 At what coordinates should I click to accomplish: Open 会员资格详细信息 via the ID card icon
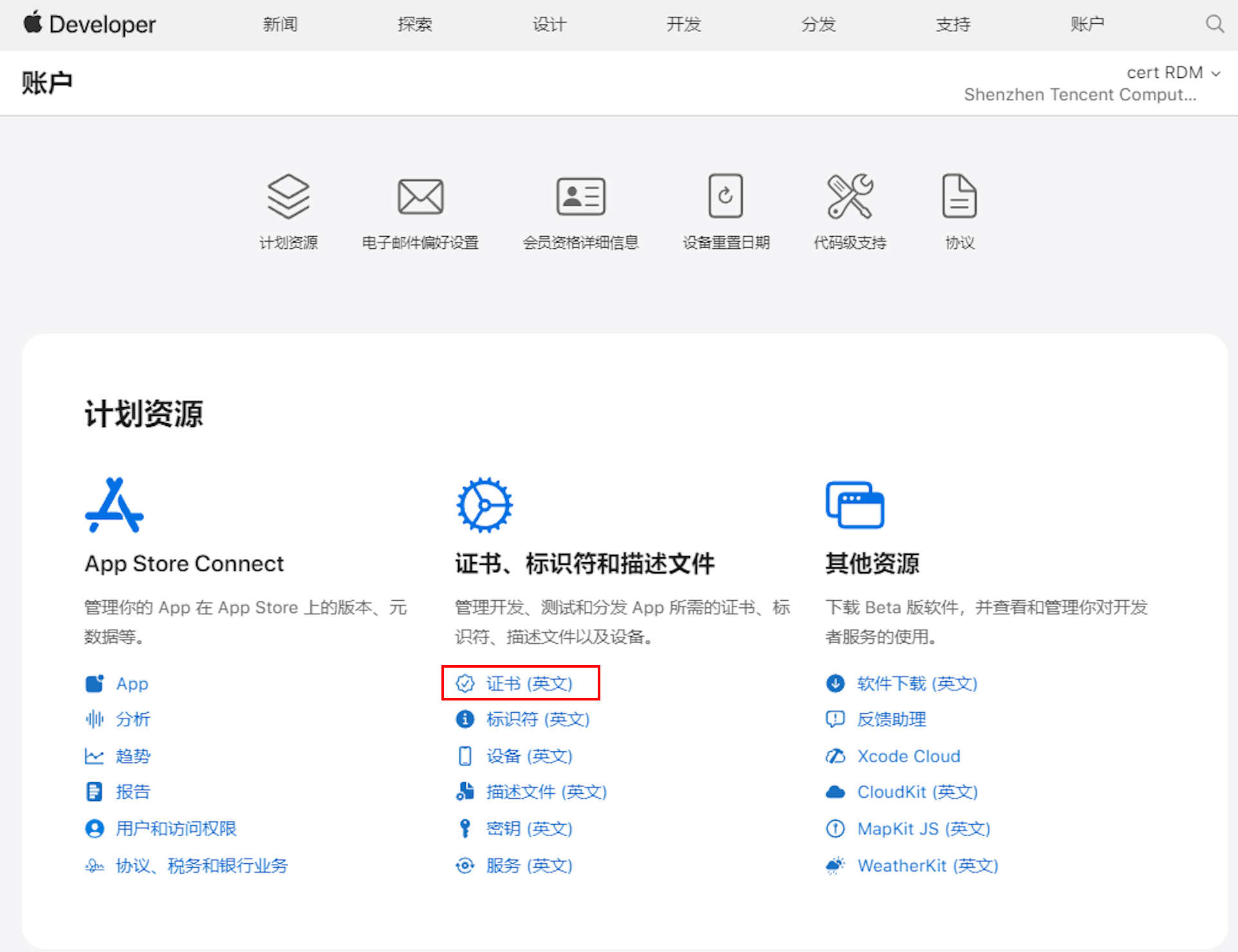coord(580,196)
